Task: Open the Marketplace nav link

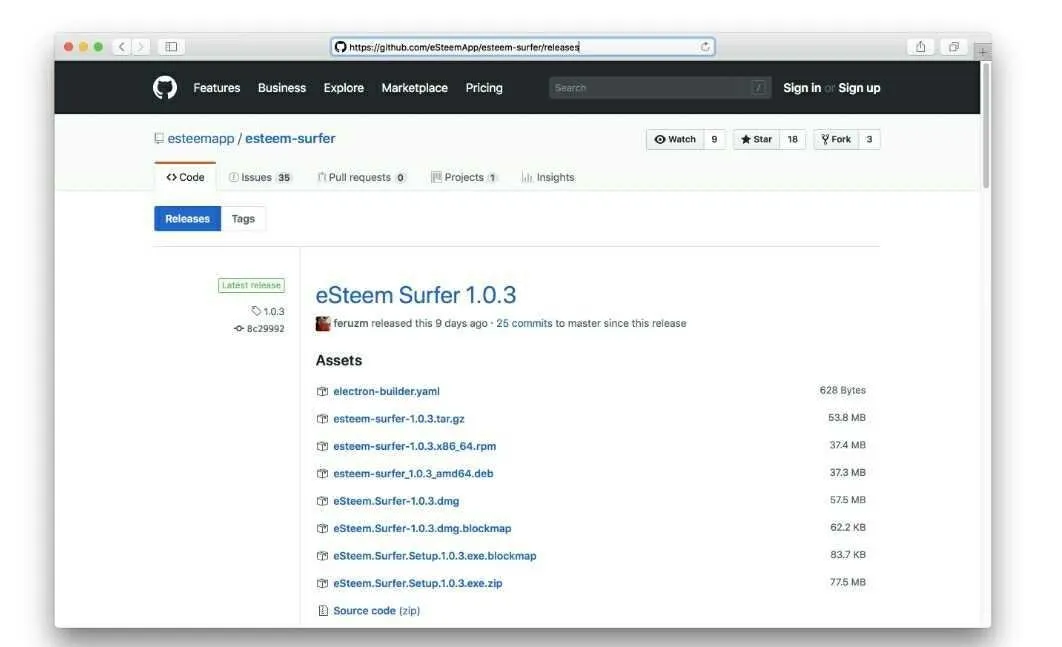Action: pos(415,88)
